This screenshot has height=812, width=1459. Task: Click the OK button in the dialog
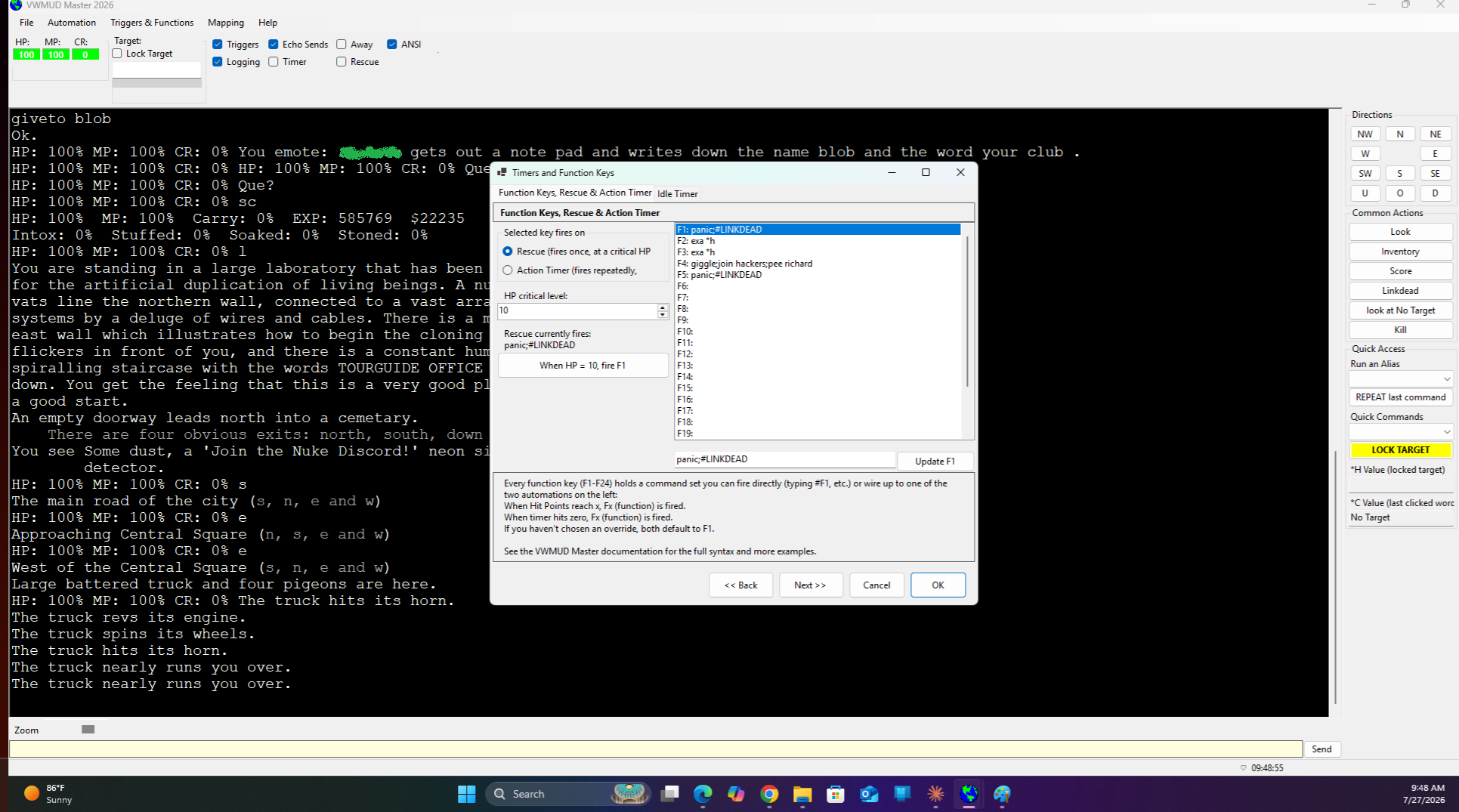click(938, 585)
